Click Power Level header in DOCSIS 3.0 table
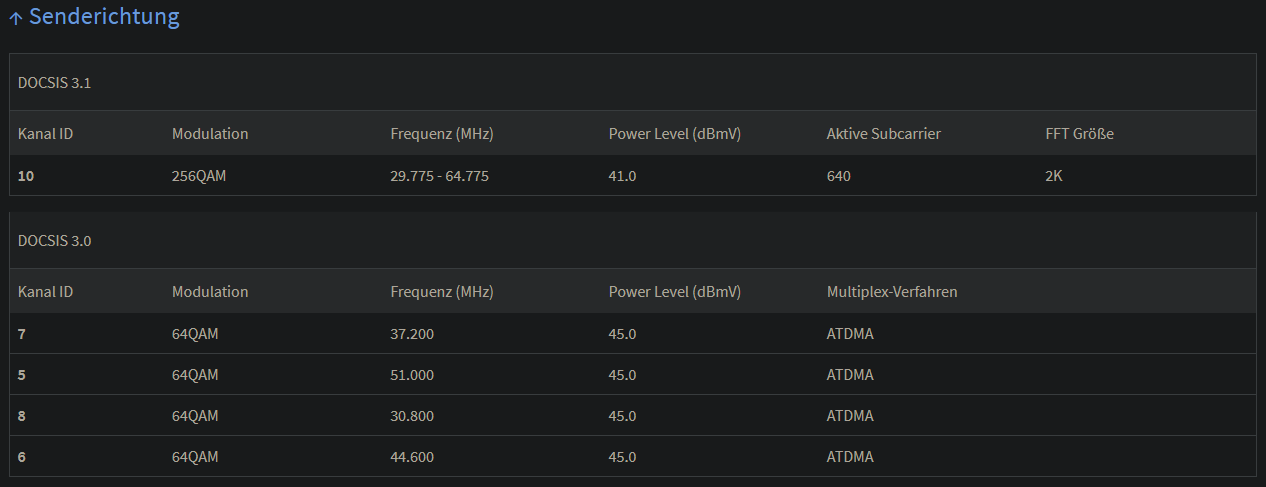Image resolution: width=1266 pixels, height=487 pixels. pyautogui.click(x=674, y=292)
